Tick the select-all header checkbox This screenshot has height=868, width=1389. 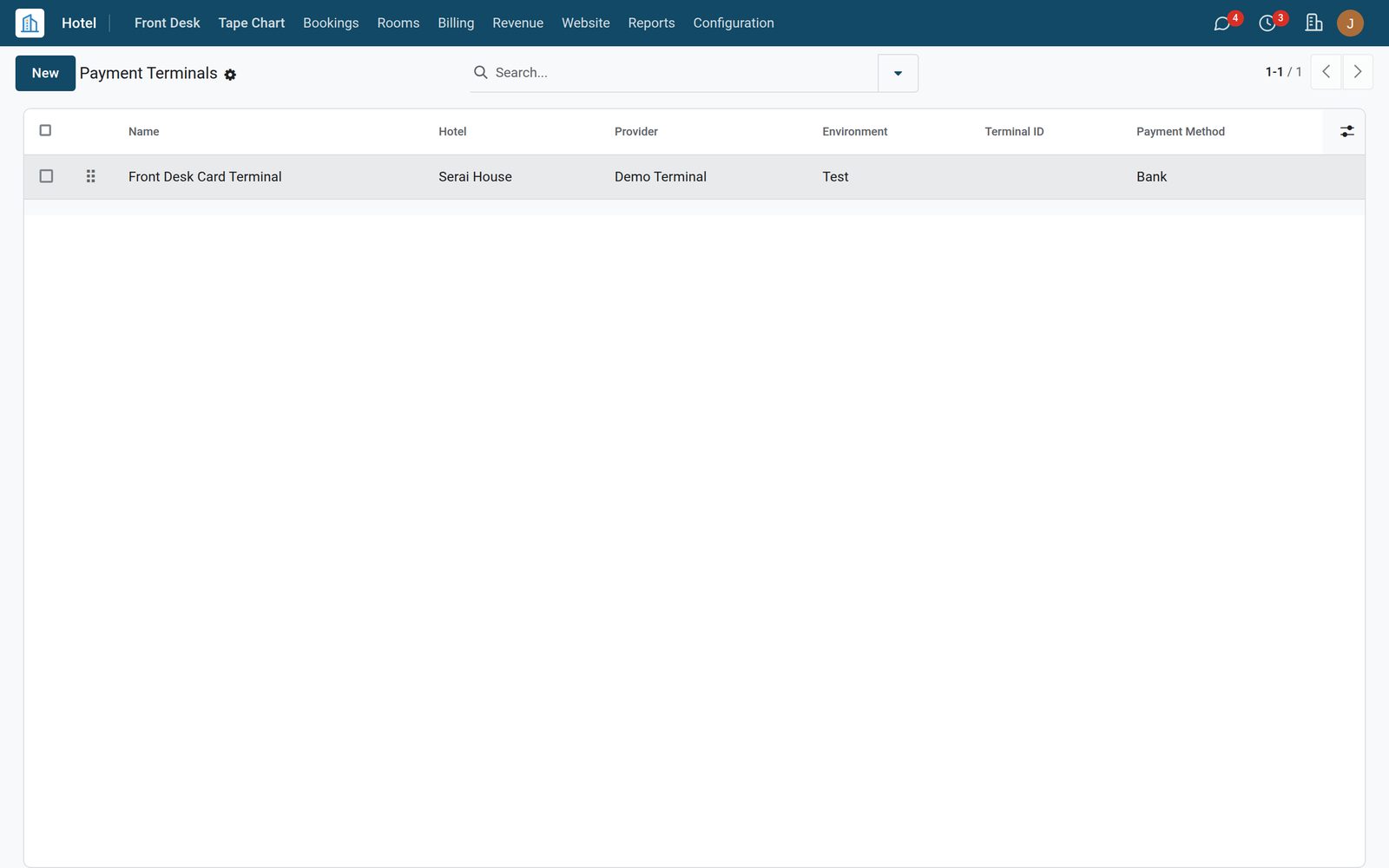pyautogui.click(x=46, y=130)
